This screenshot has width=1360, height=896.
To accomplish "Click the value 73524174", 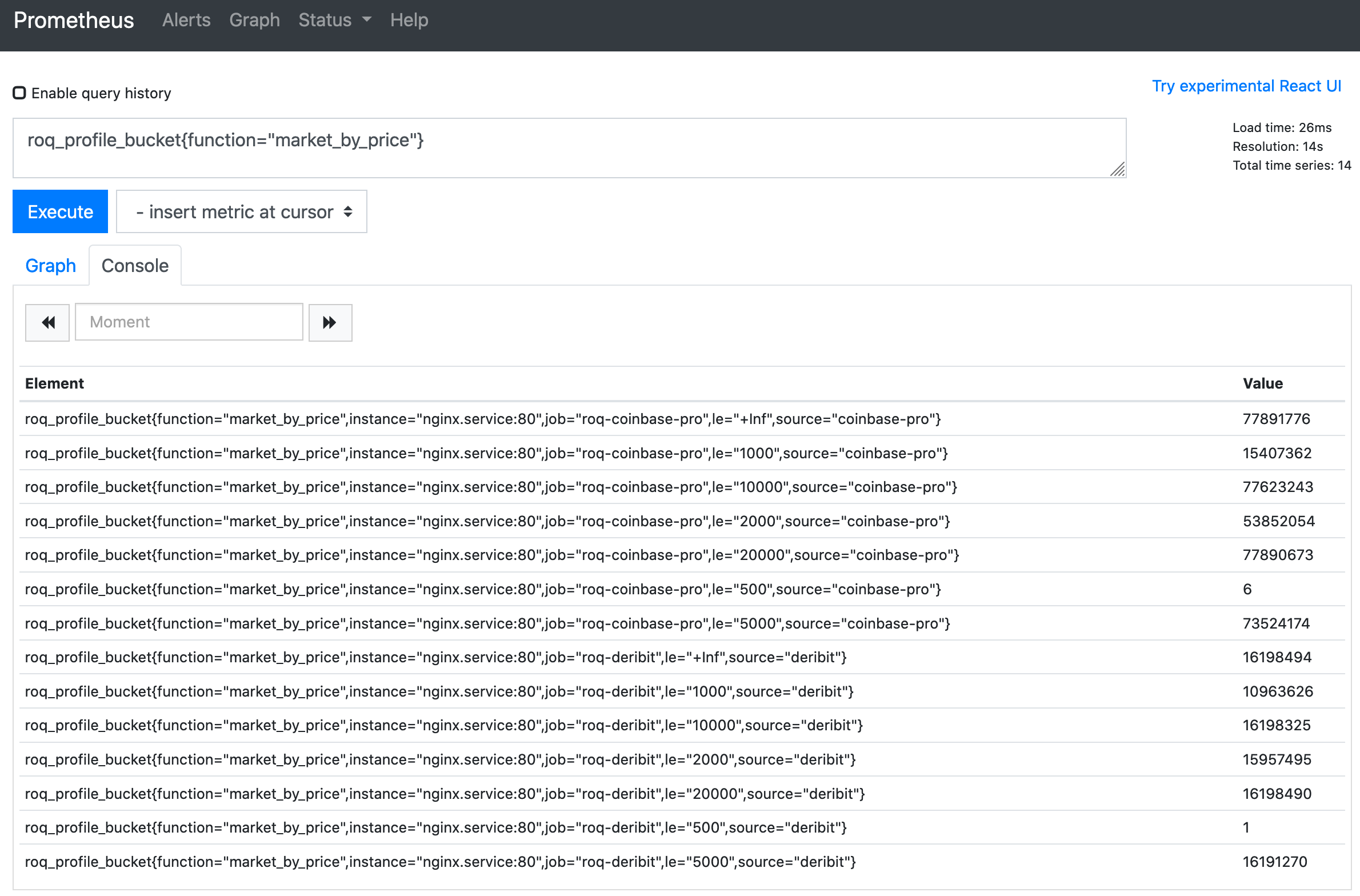I will pos(1277,623).
